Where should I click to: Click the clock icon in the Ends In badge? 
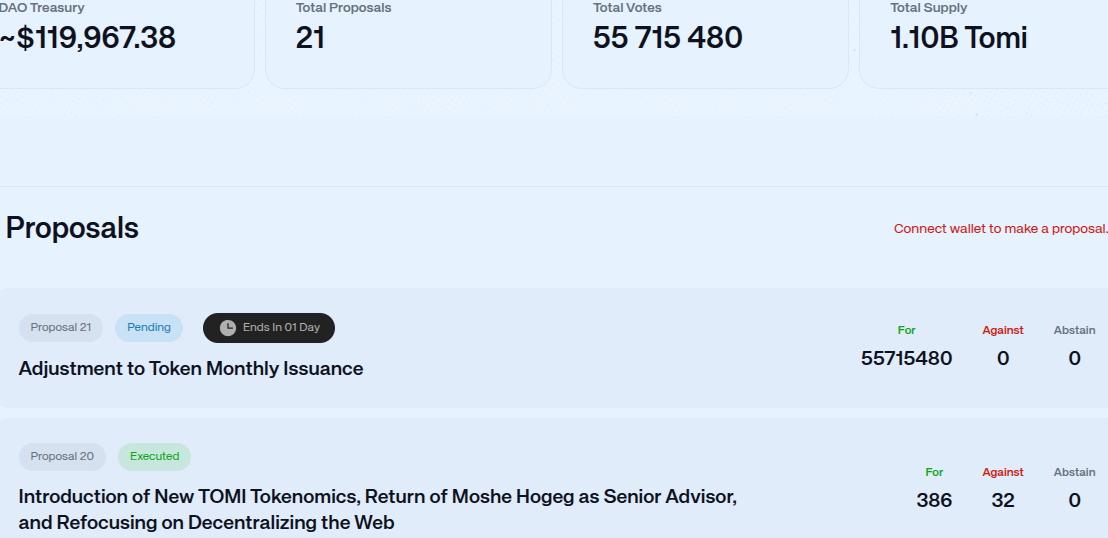(228, 328)
